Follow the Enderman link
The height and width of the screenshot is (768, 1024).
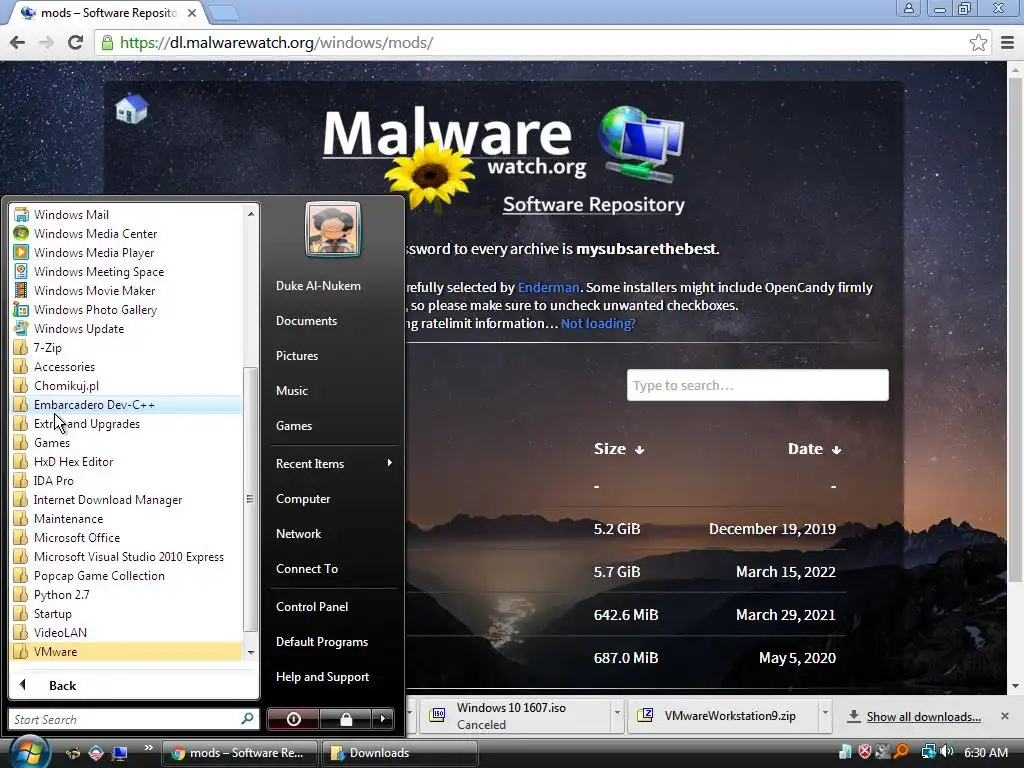pyautogui.click(x=549, y=287)
